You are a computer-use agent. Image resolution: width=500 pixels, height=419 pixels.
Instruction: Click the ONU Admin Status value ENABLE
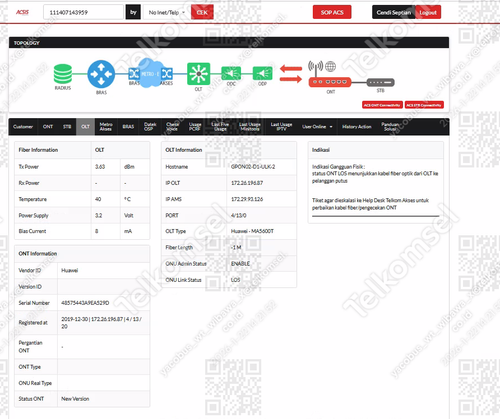point(240,264)
